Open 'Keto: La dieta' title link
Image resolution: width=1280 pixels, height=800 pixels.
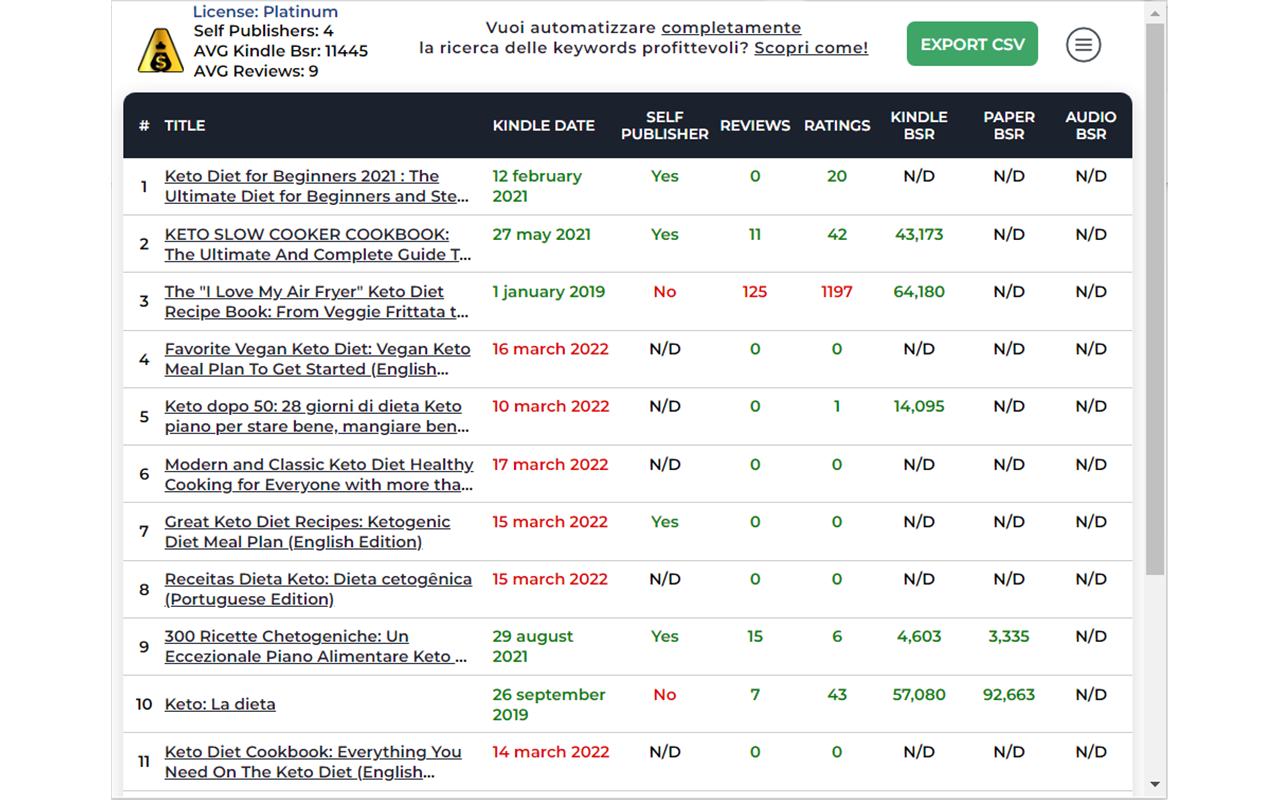(x=220, y=704)
